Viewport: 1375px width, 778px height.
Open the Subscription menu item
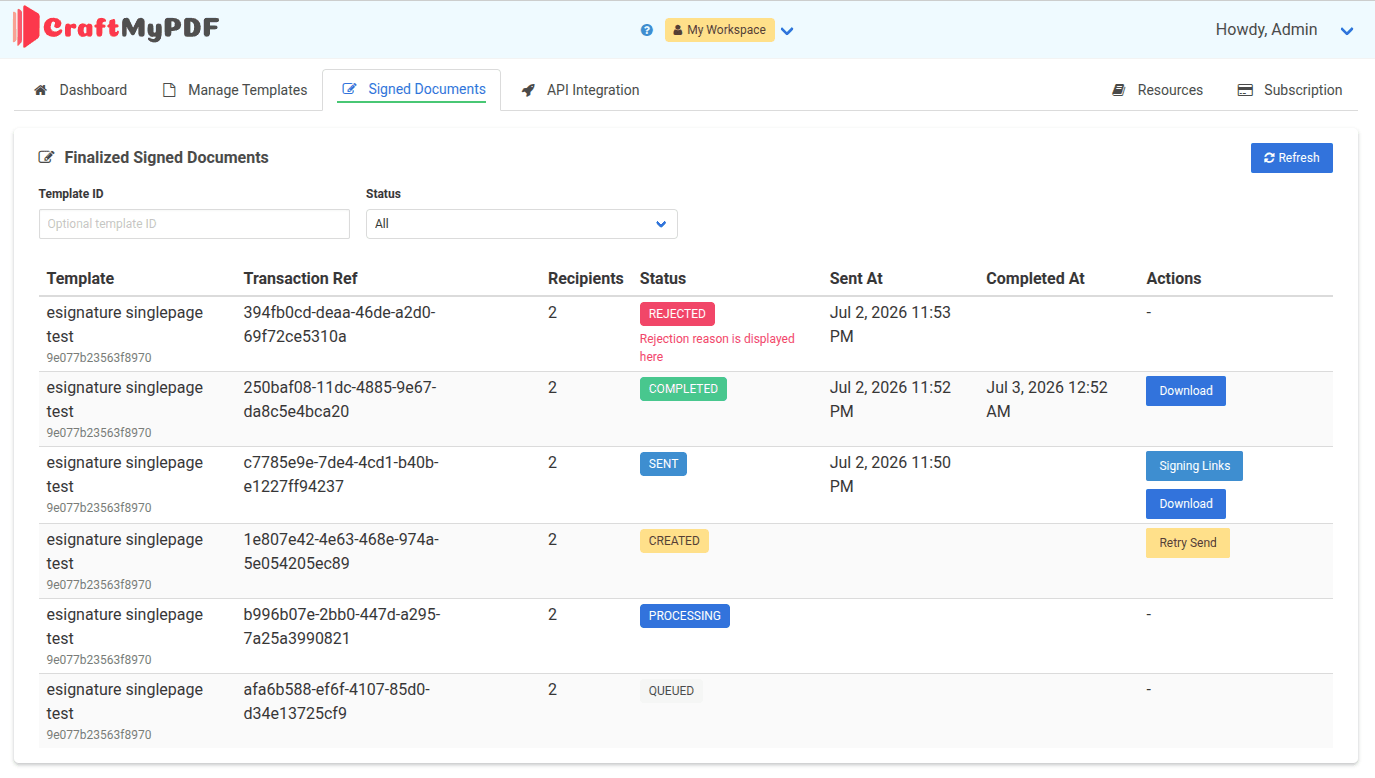[1290, 90]
